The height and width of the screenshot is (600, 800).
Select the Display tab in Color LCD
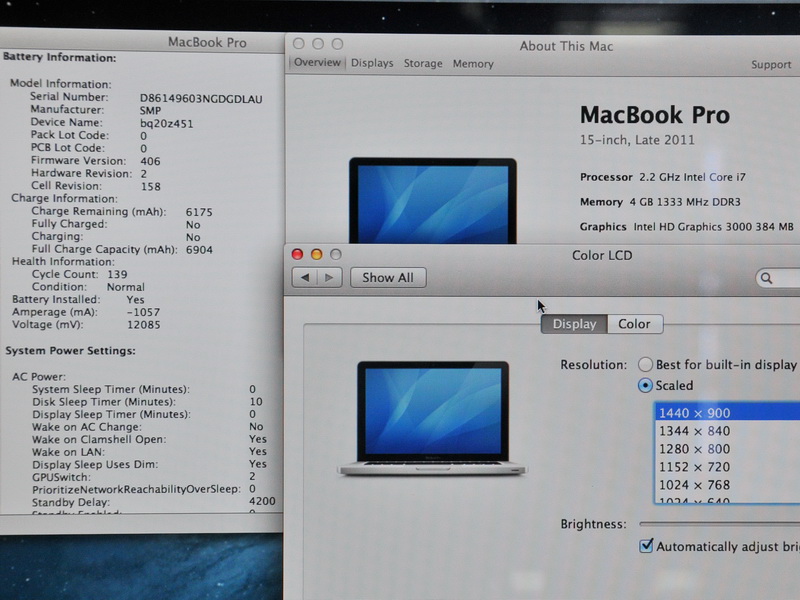574,324
